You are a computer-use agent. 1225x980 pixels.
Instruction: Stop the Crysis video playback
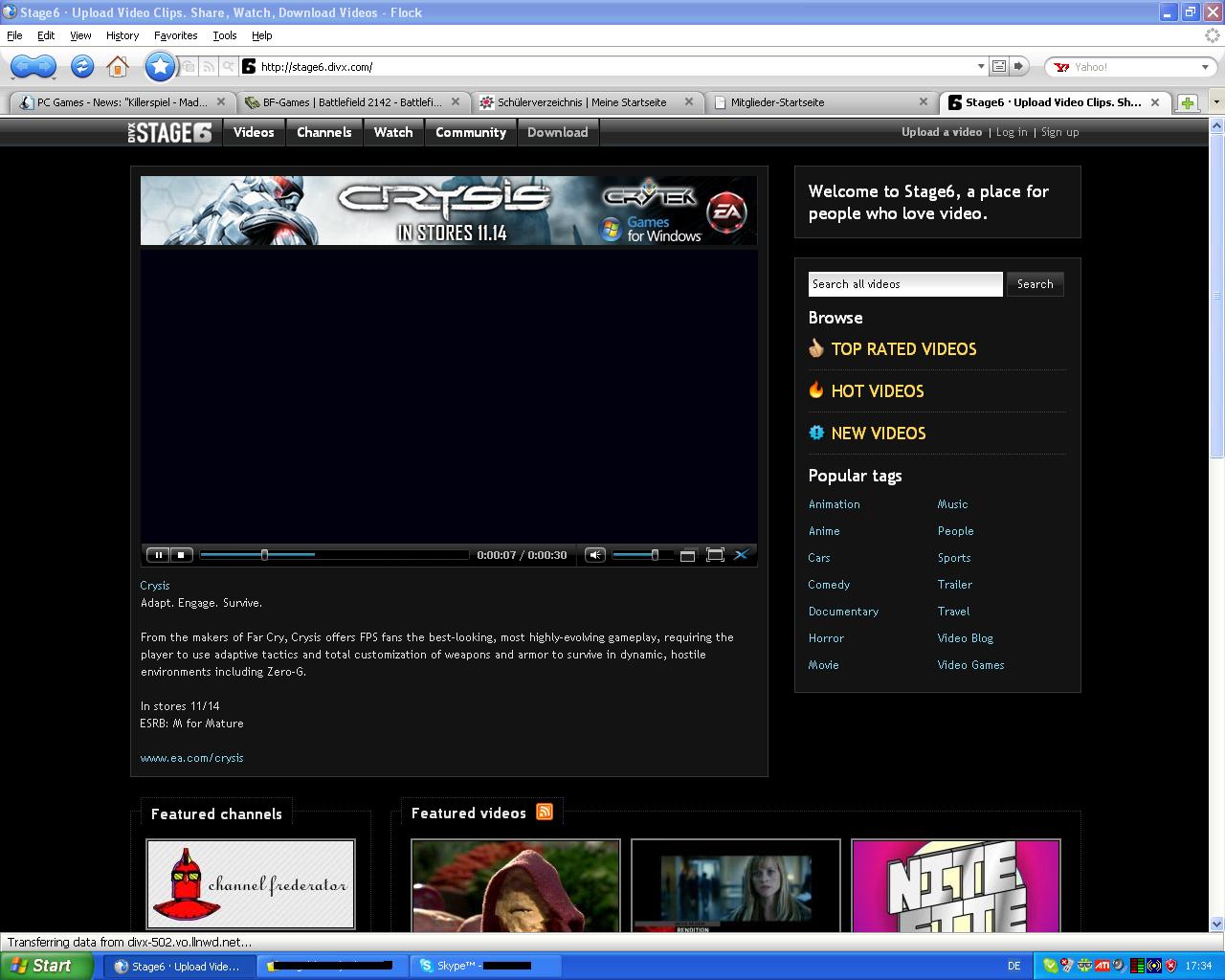click(x=181, y=555)
